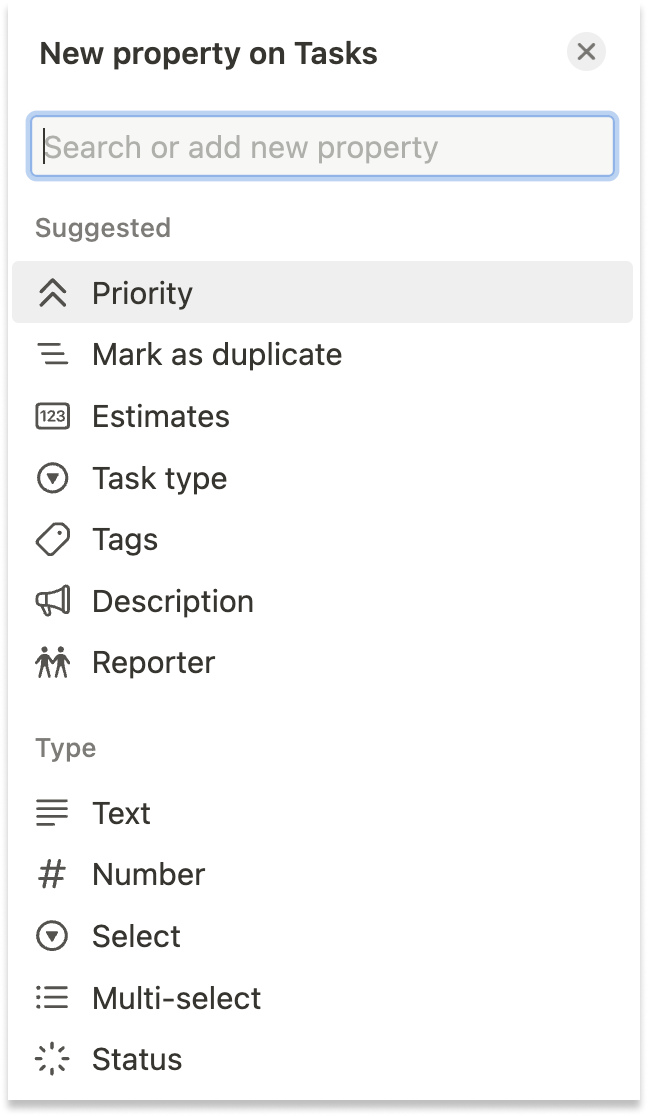This screenshot has height=1116, width=648.
Task: Choose the Status property type
Action: (x=137, y=1059)
